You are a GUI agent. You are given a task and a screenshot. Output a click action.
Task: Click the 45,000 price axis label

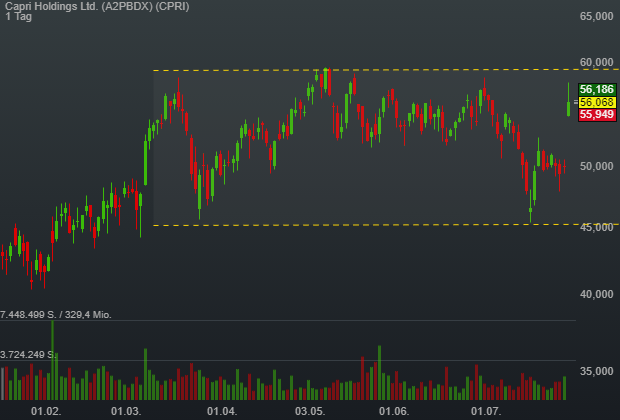pyautogui.click(x=596, y=227)
